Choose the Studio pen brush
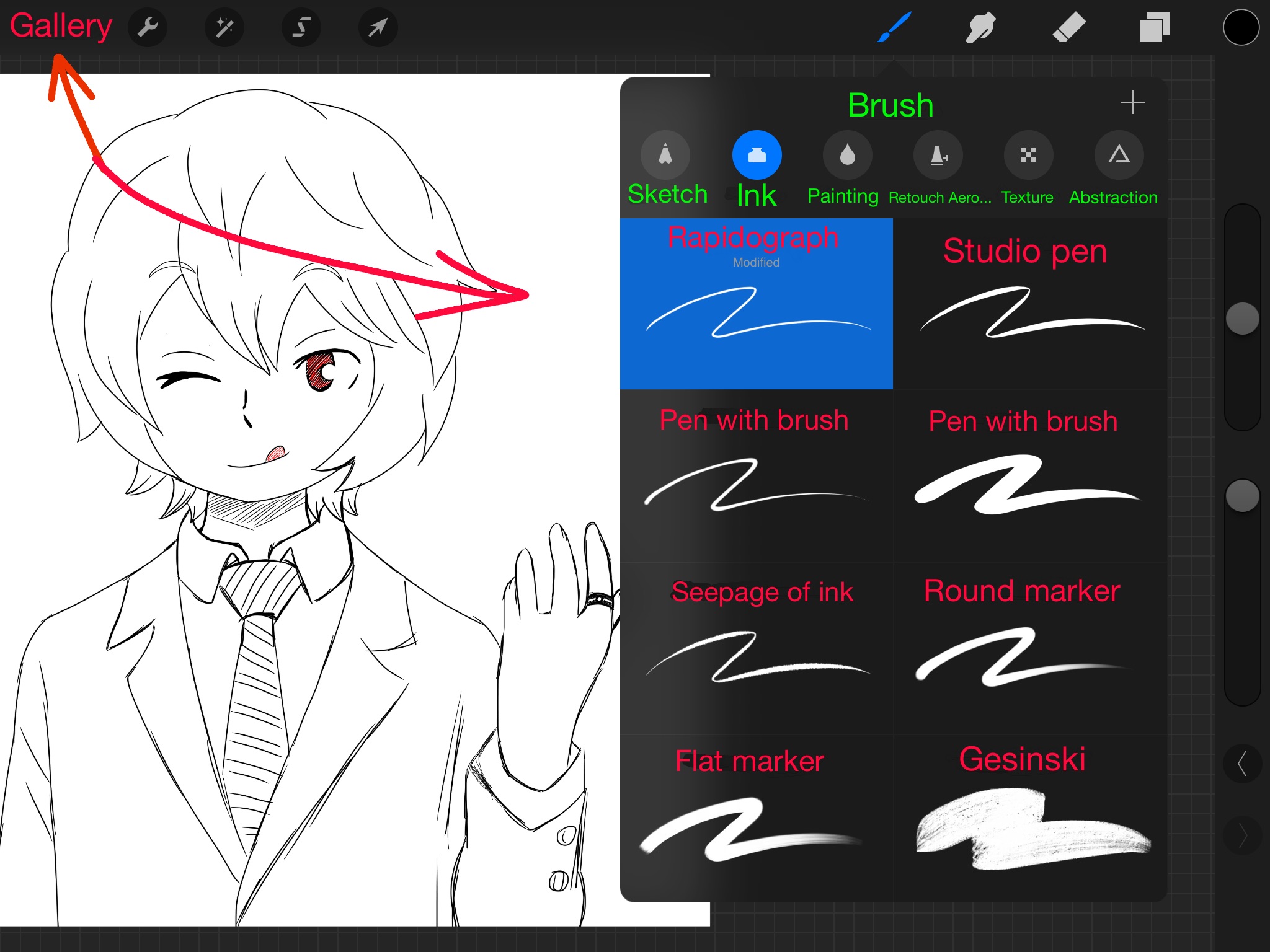The image size is (1270, 952). click(1029, 304)
